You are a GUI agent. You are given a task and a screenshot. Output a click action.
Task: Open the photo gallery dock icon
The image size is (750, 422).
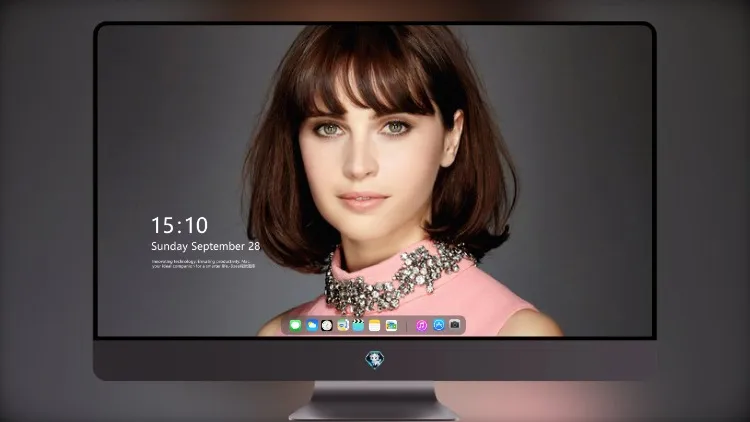[391, 325]
